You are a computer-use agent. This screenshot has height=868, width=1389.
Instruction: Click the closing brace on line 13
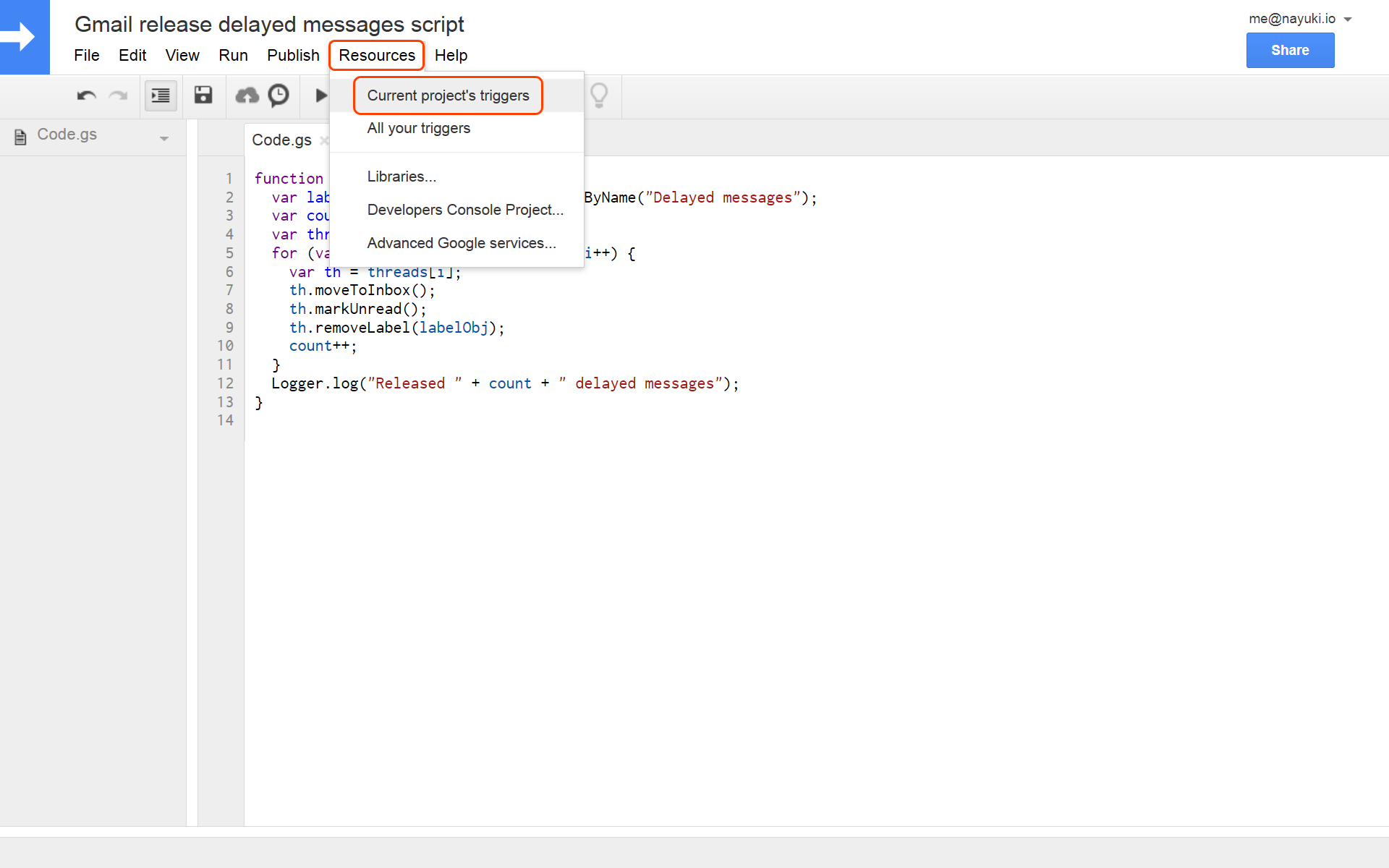tap(259, 402)
